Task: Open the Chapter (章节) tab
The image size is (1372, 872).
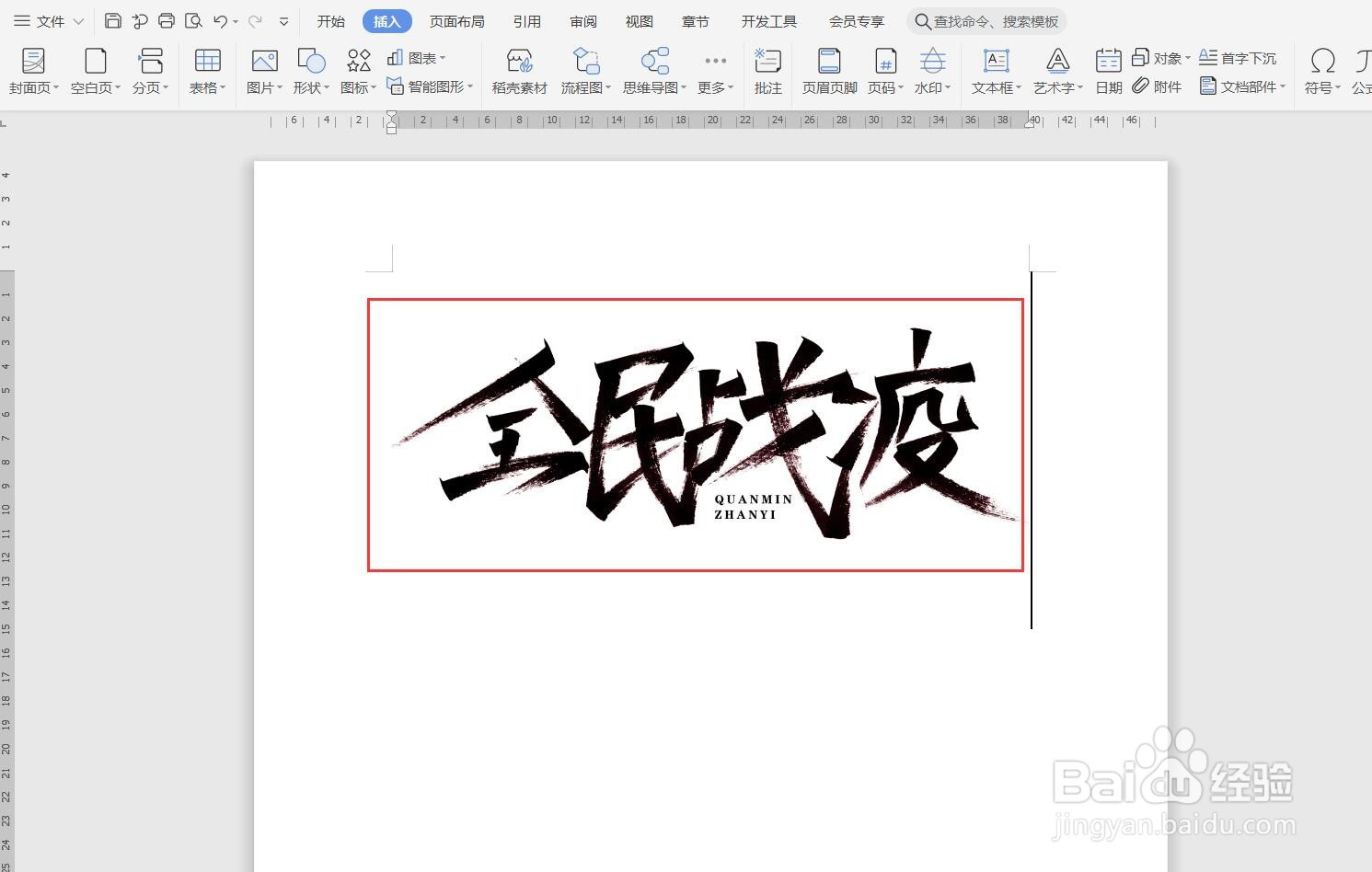Action: coord(696,21)
